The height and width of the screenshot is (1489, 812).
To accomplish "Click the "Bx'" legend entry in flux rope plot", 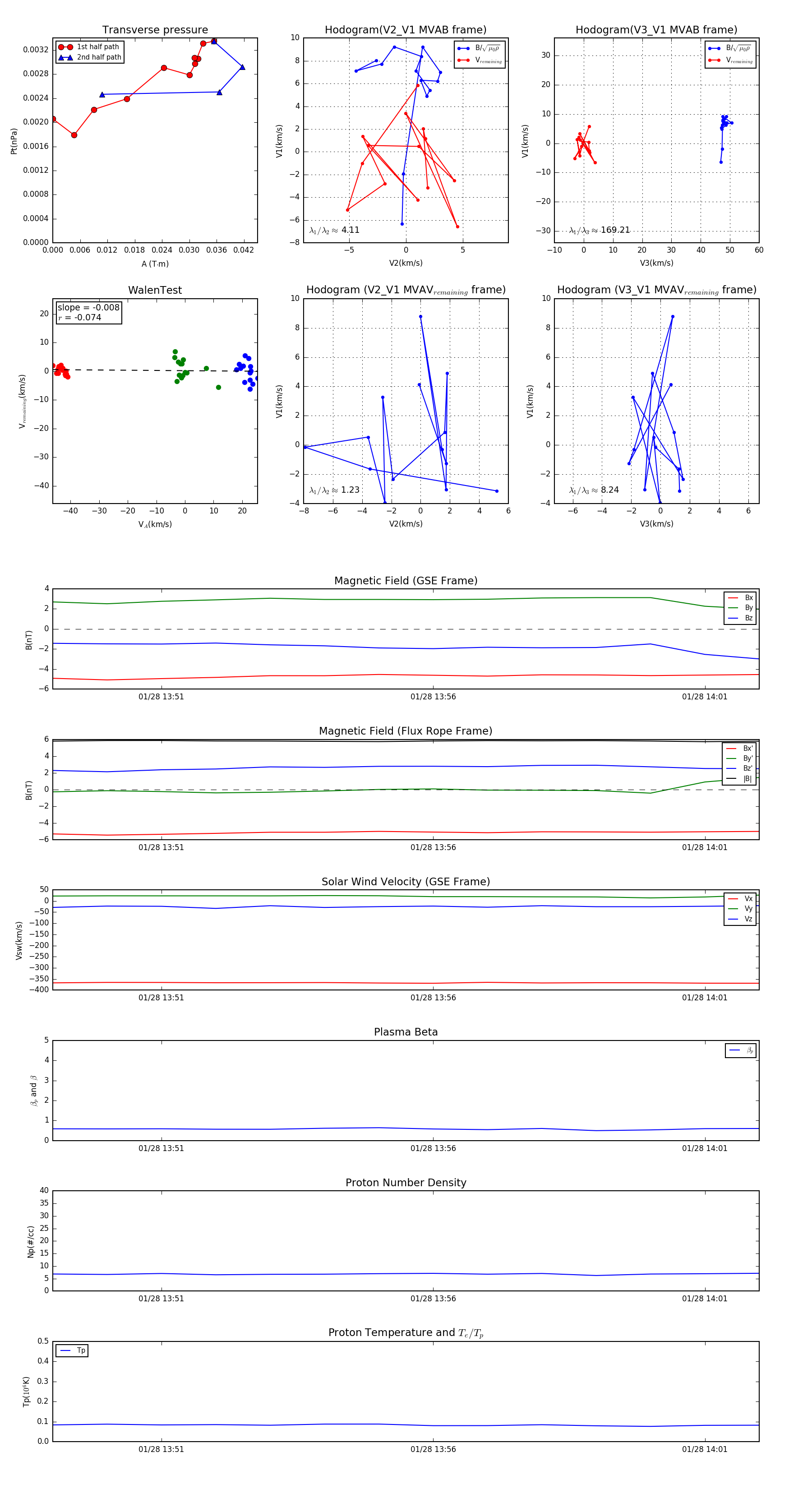I will (x=740, y=749).
